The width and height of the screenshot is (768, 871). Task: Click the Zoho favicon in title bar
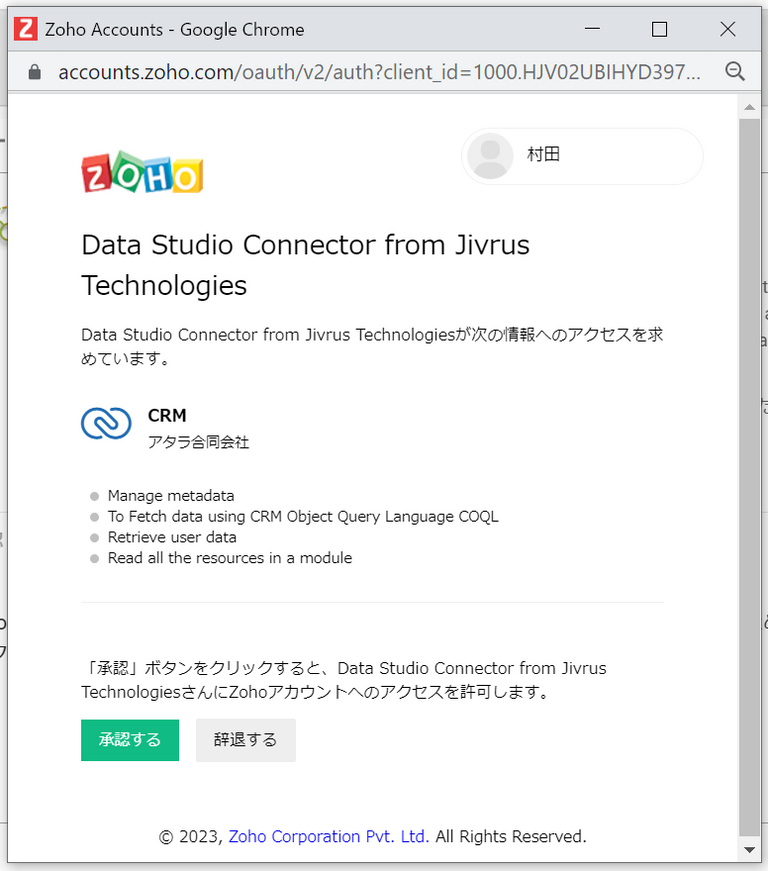(x=26, y=29)
